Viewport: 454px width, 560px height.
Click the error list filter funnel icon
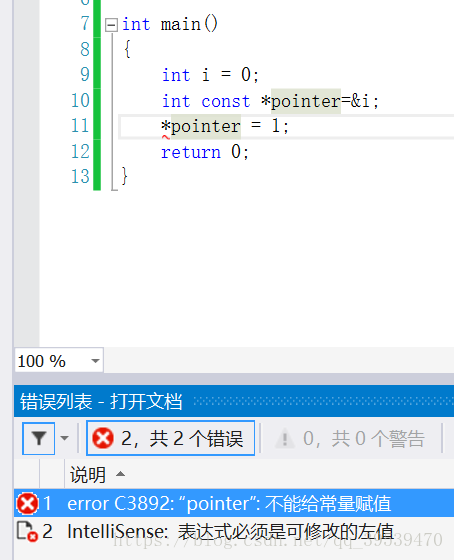(39, 438)
